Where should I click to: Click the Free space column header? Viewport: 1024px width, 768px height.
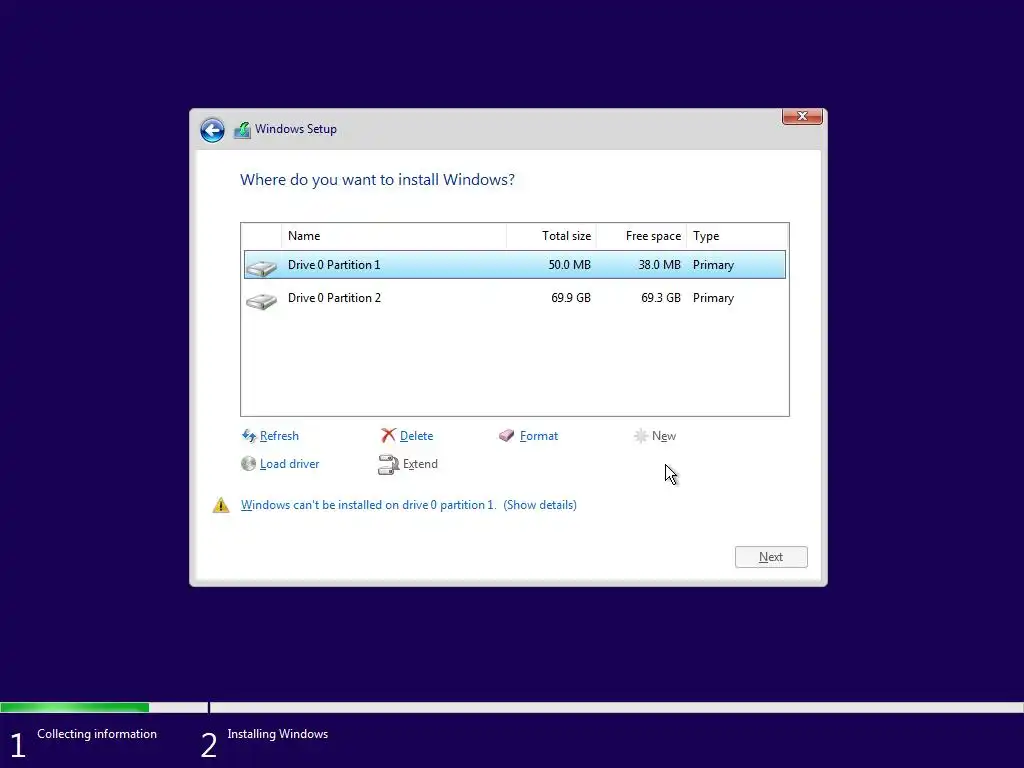641,236
